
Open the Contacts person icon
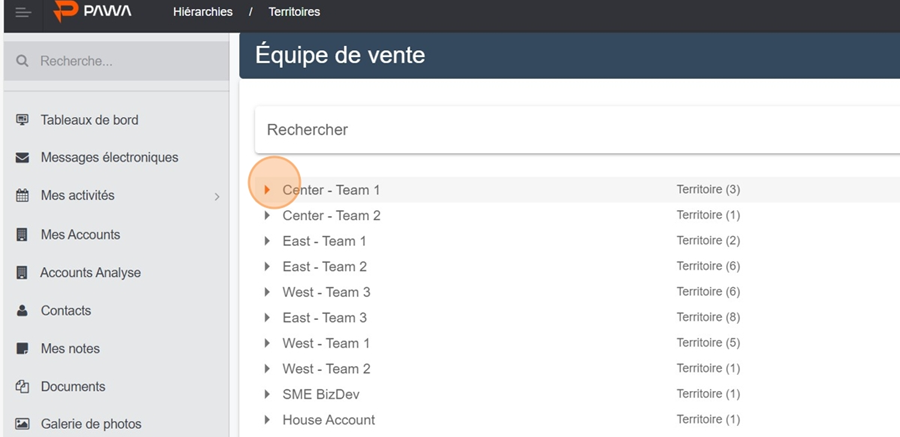coord(22,311)
